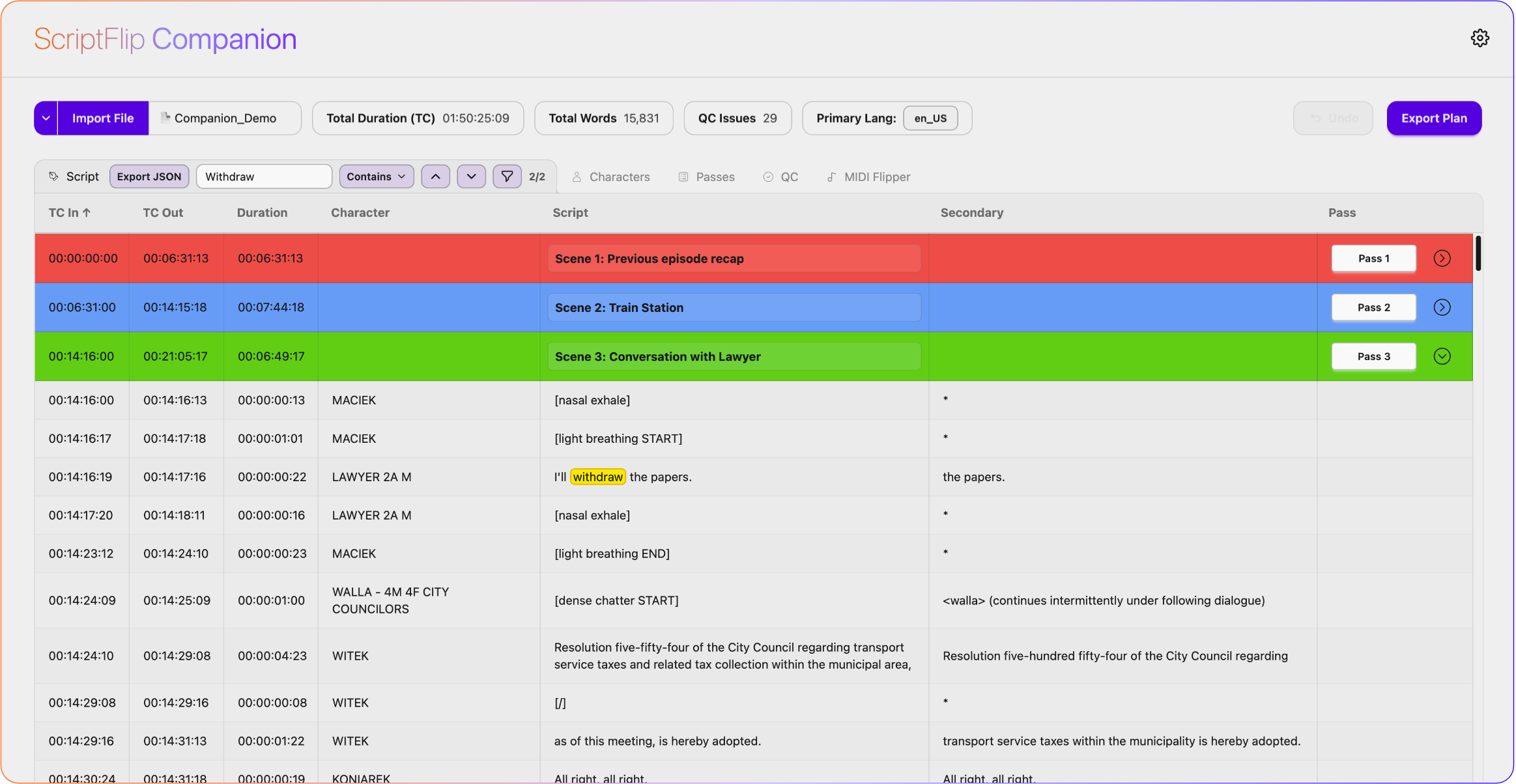The height and width of the screenshot is (784, 1516).
Task: Click the Export Plan button
Action: point(1433,119)
